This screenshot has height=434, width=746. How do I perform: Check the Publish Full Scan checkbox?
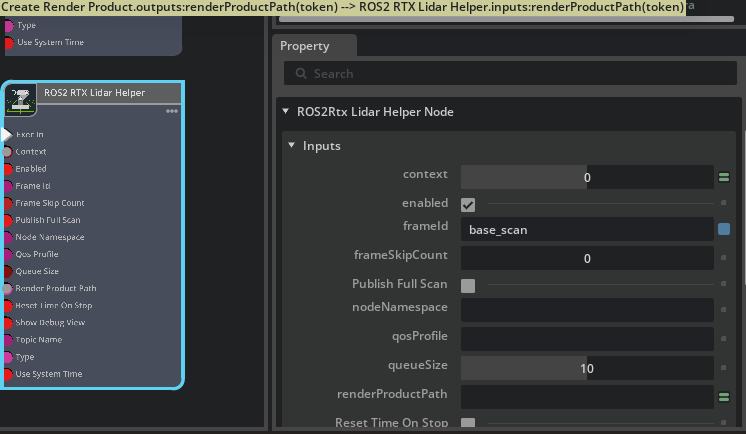tap(468, 286)
